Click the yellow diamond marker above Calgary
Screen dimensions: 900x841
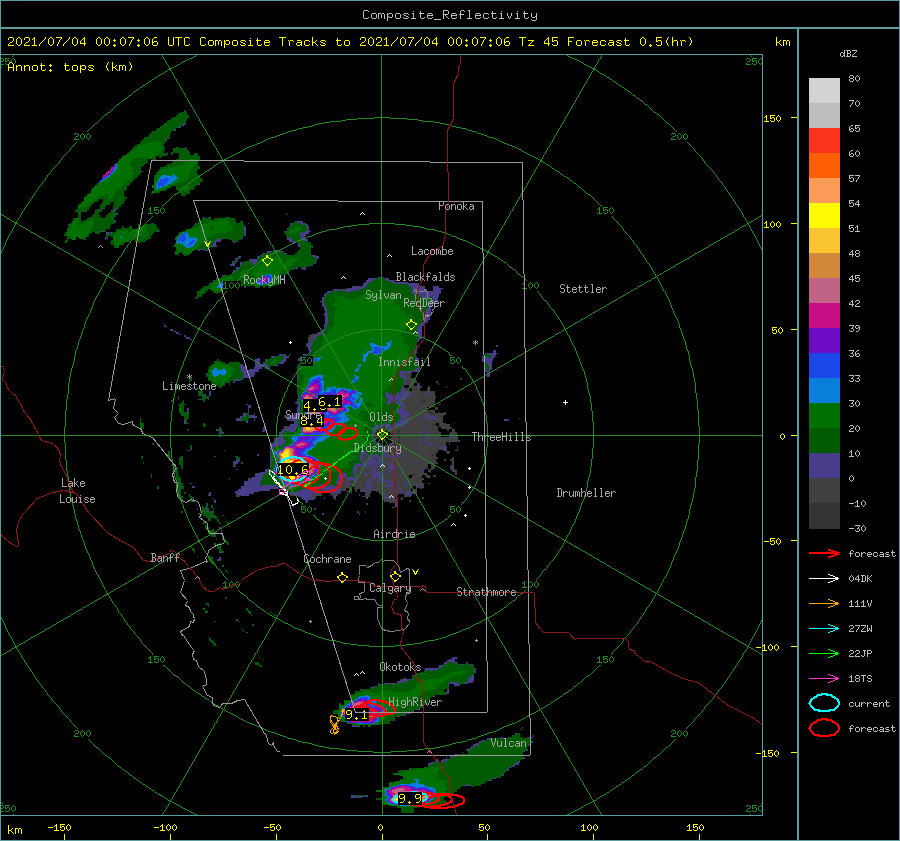click(395, 576)
